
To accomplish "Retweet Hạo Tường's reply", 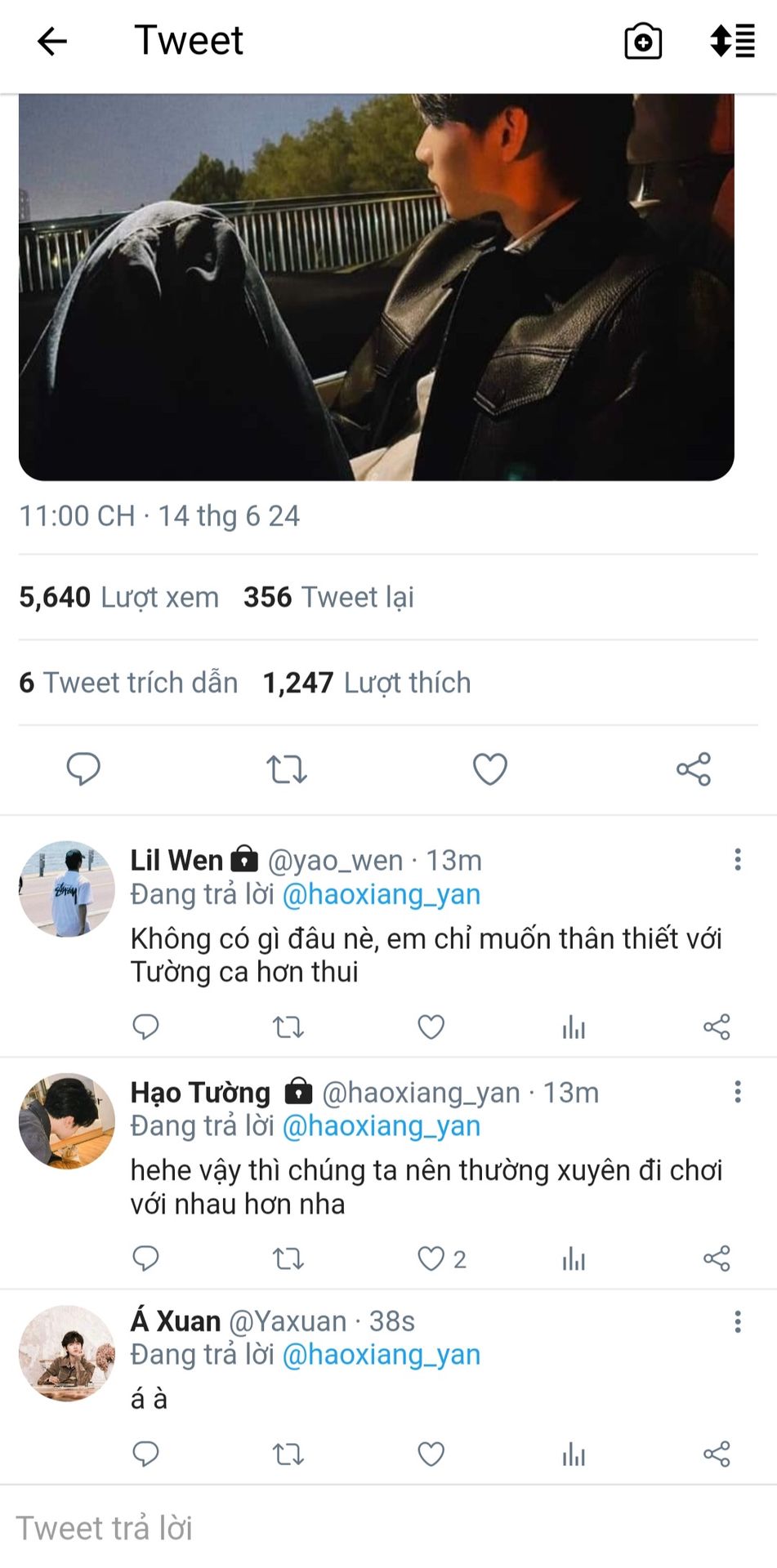I will (x=288, y=1258).
